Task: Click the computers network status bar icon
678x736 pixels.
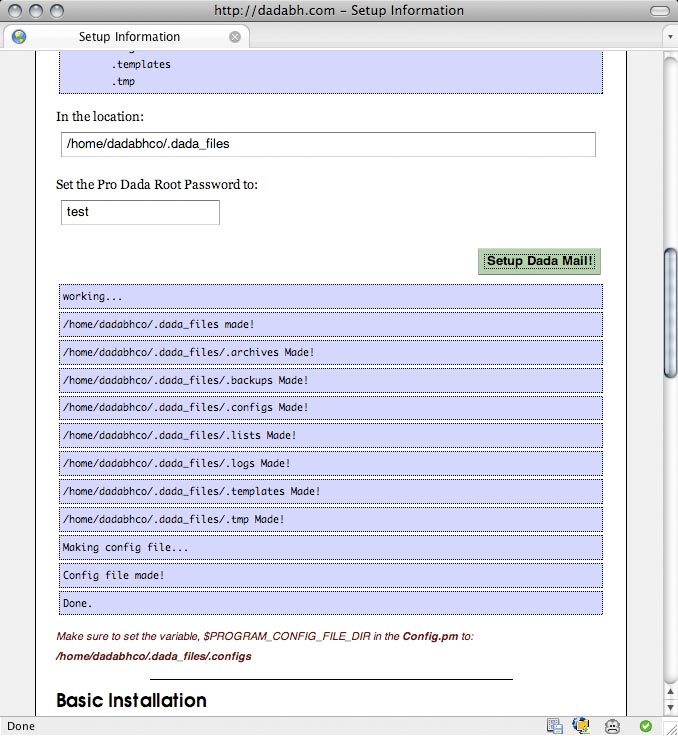Action: tap(555, 726)
